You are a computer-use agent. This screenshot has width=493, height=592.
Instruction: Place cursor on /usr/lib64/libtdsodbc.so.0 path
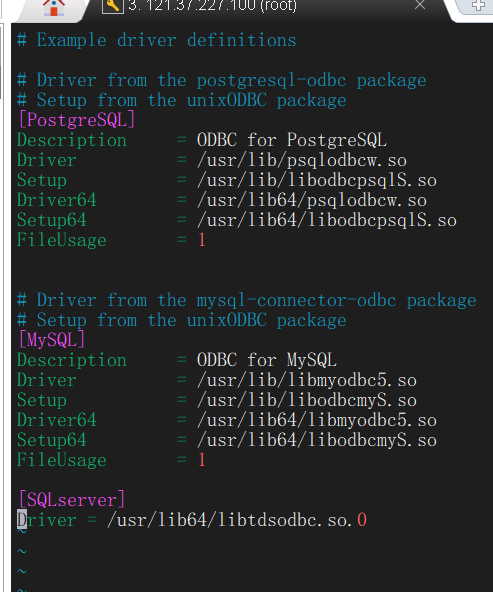(x=237, y=520)
